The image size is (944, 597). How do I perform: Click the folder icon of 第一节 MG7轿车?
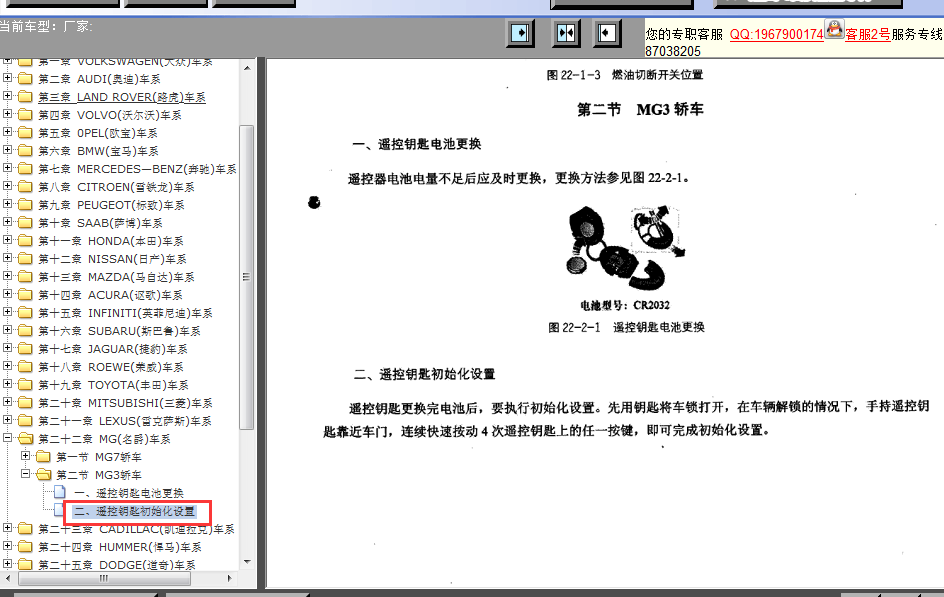pyautogui.click(x=43, y=457)
